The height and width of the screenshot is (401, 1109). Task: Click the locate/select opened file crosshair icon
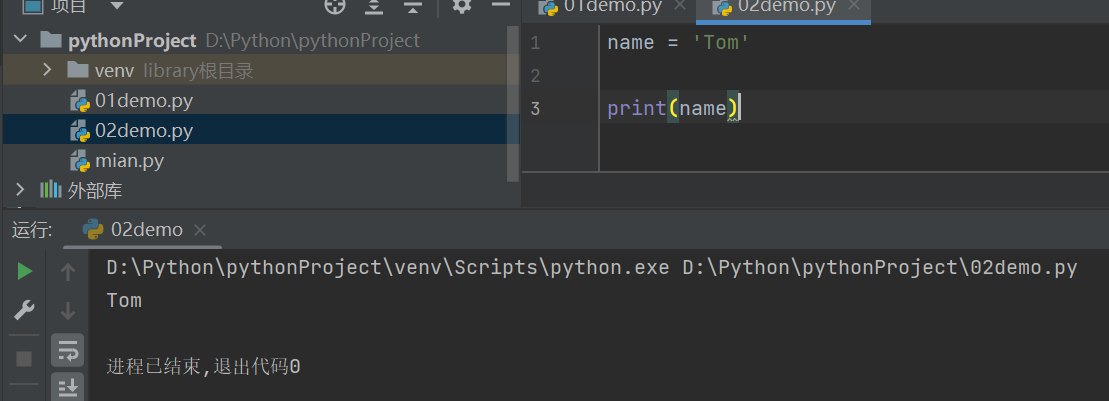point(335,6)
